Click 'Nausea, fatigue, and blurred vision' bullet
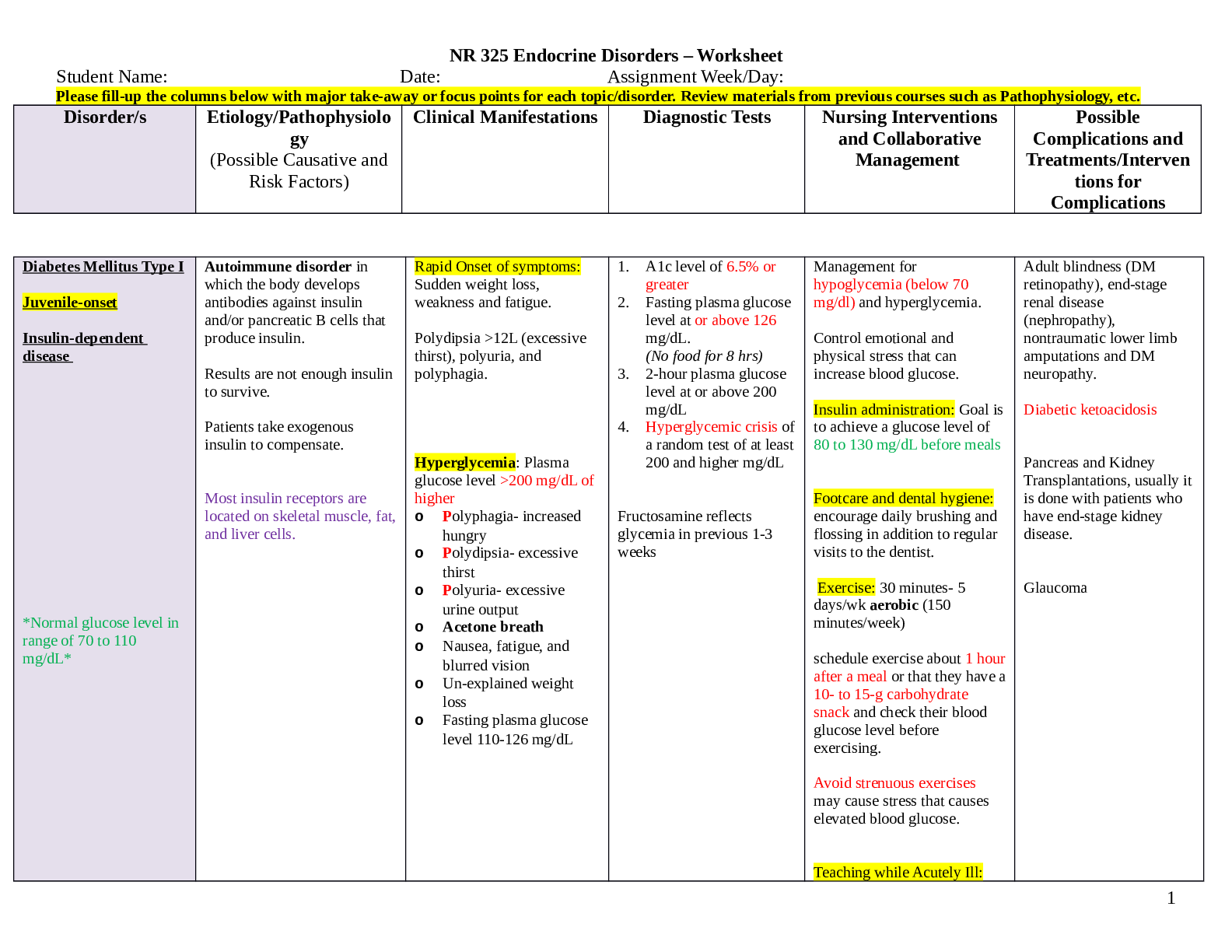The height and width of the screenshot is (952, 1232). (506, 656)
